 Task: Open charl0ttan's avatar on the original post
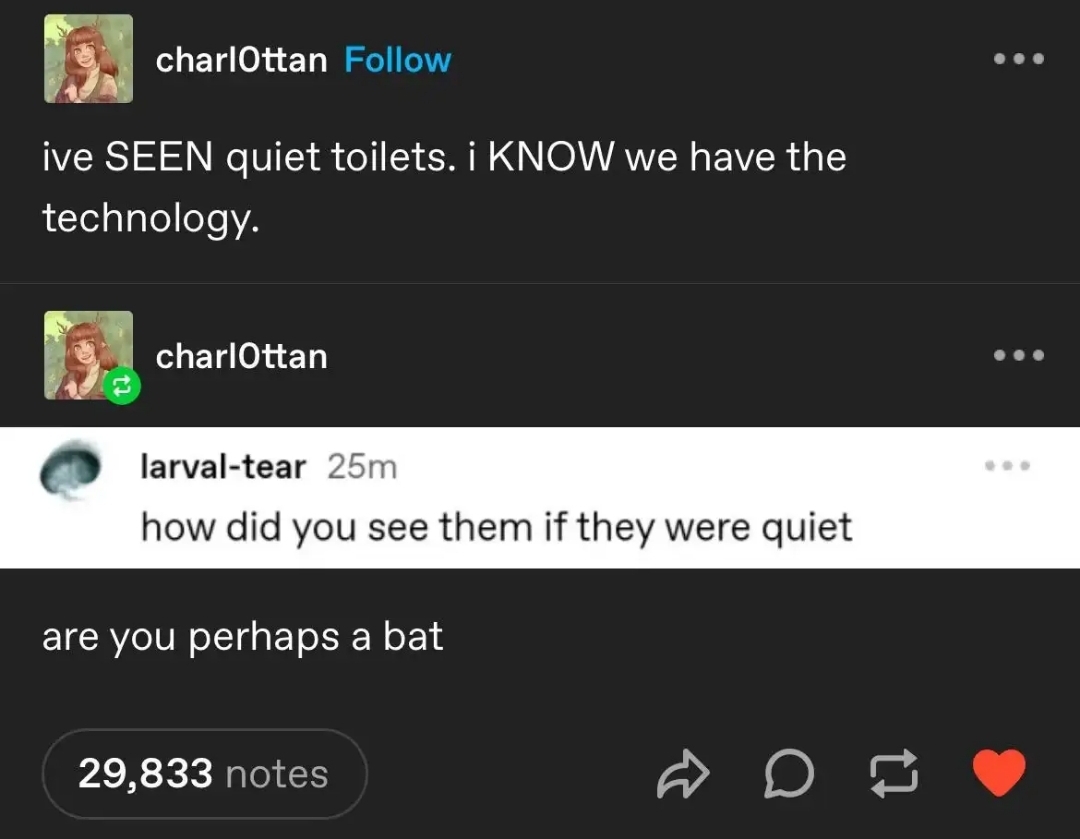(x=88, y=59)
